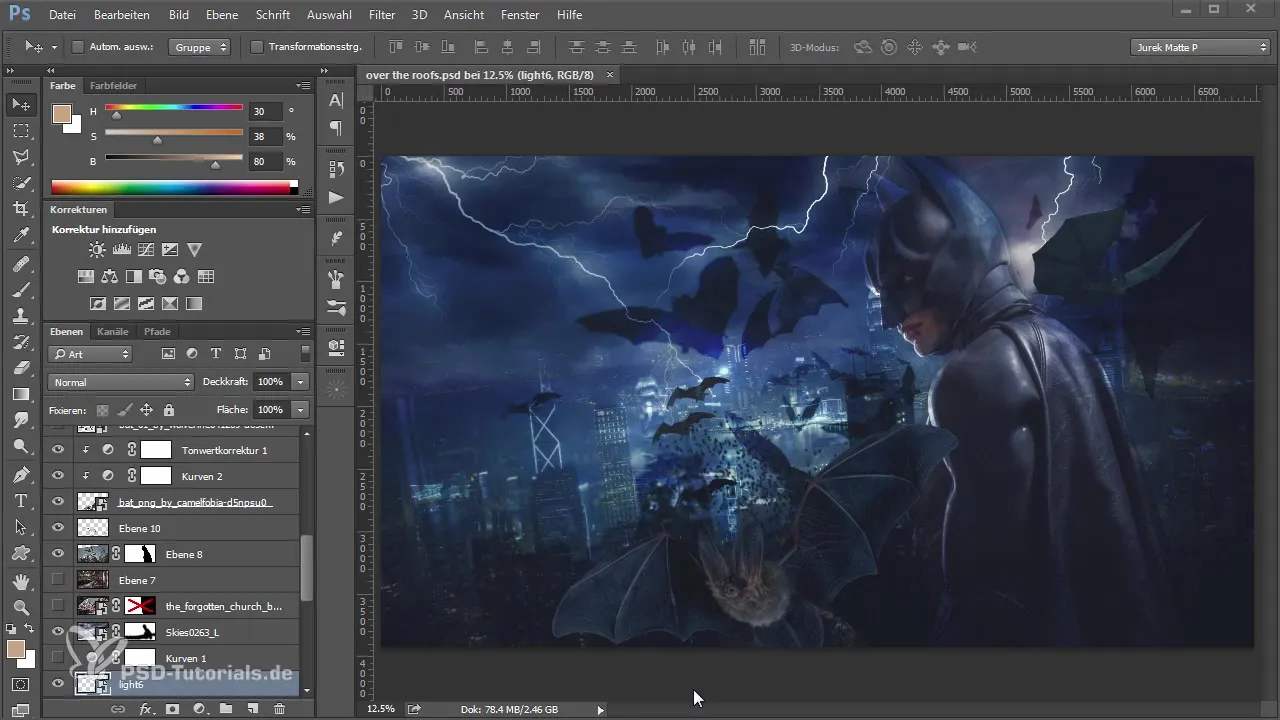Lock all layer properties with padlock

[169, 410]
